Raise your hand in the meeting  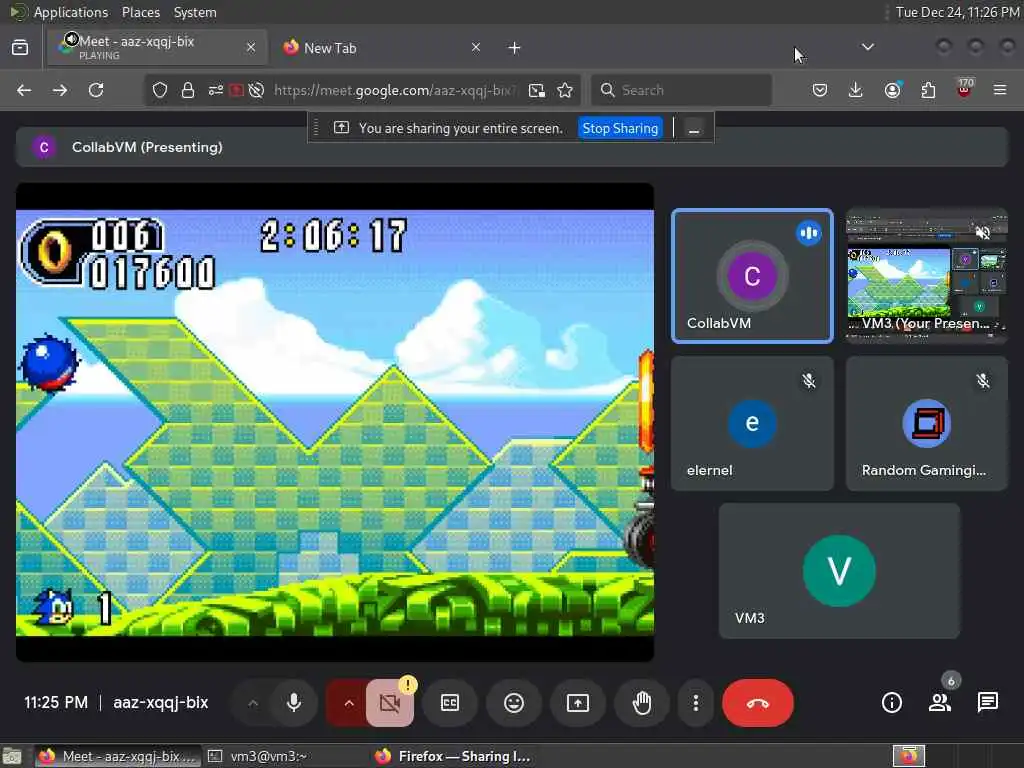pos(642,703)
